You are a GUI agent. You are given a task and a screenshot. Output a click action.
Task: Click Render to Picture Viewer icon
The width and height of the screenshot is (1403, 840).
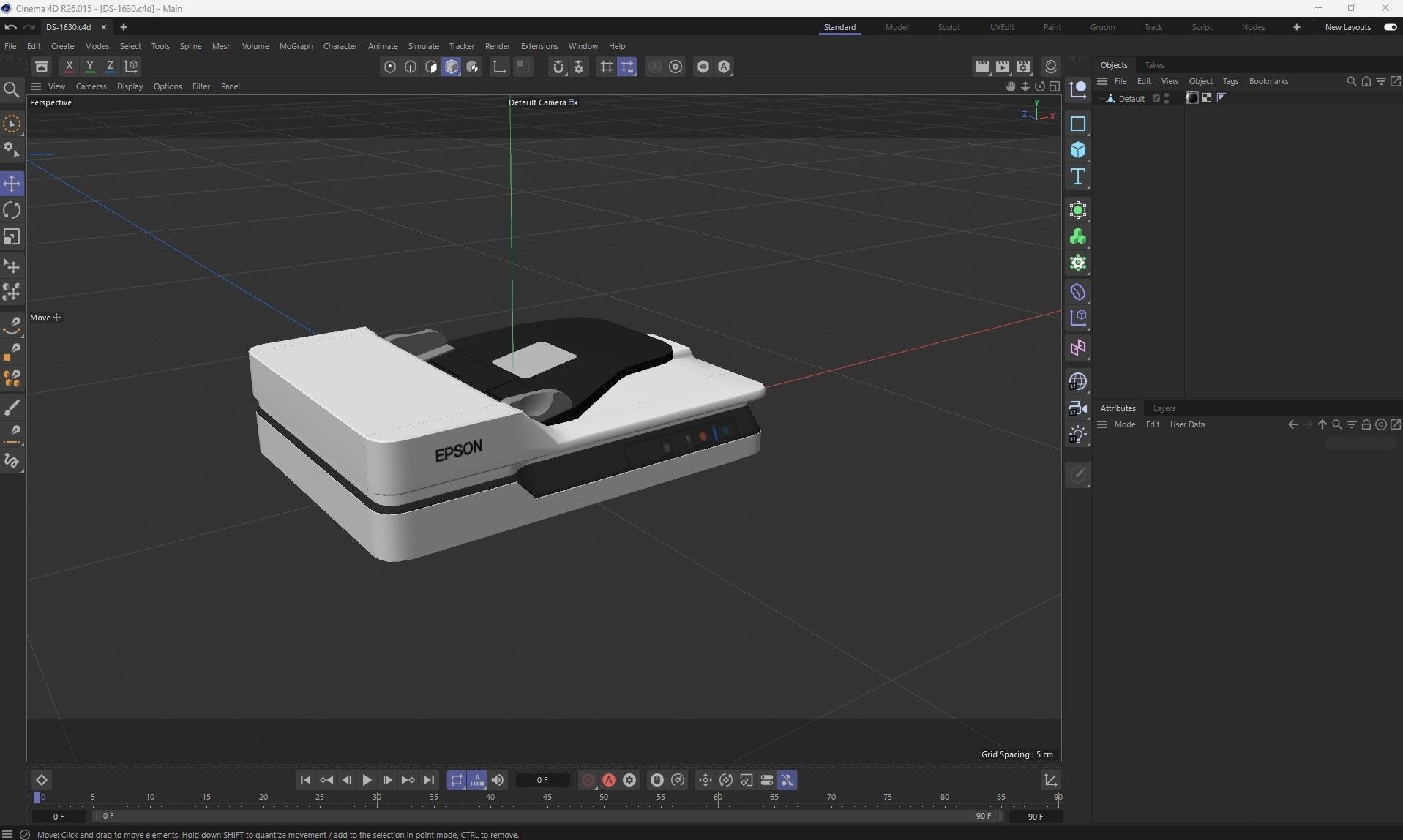coord(1003,67)
